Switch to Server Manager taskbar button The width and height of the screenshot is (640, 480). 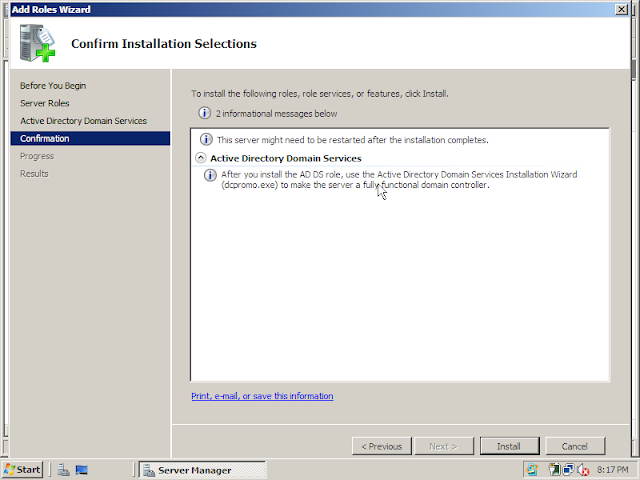[x=202, y=470]
